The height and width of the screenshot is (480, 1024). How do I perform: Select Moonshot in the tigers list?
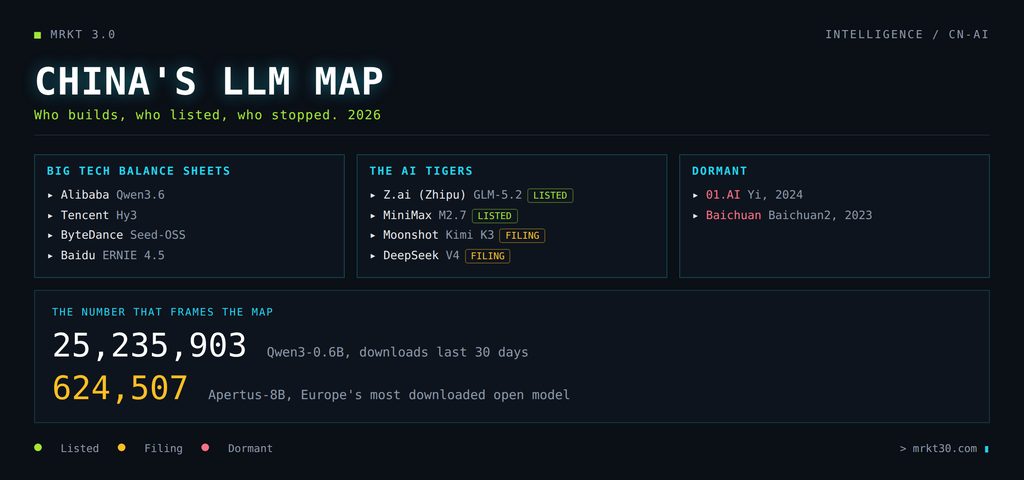click(411, 235)
